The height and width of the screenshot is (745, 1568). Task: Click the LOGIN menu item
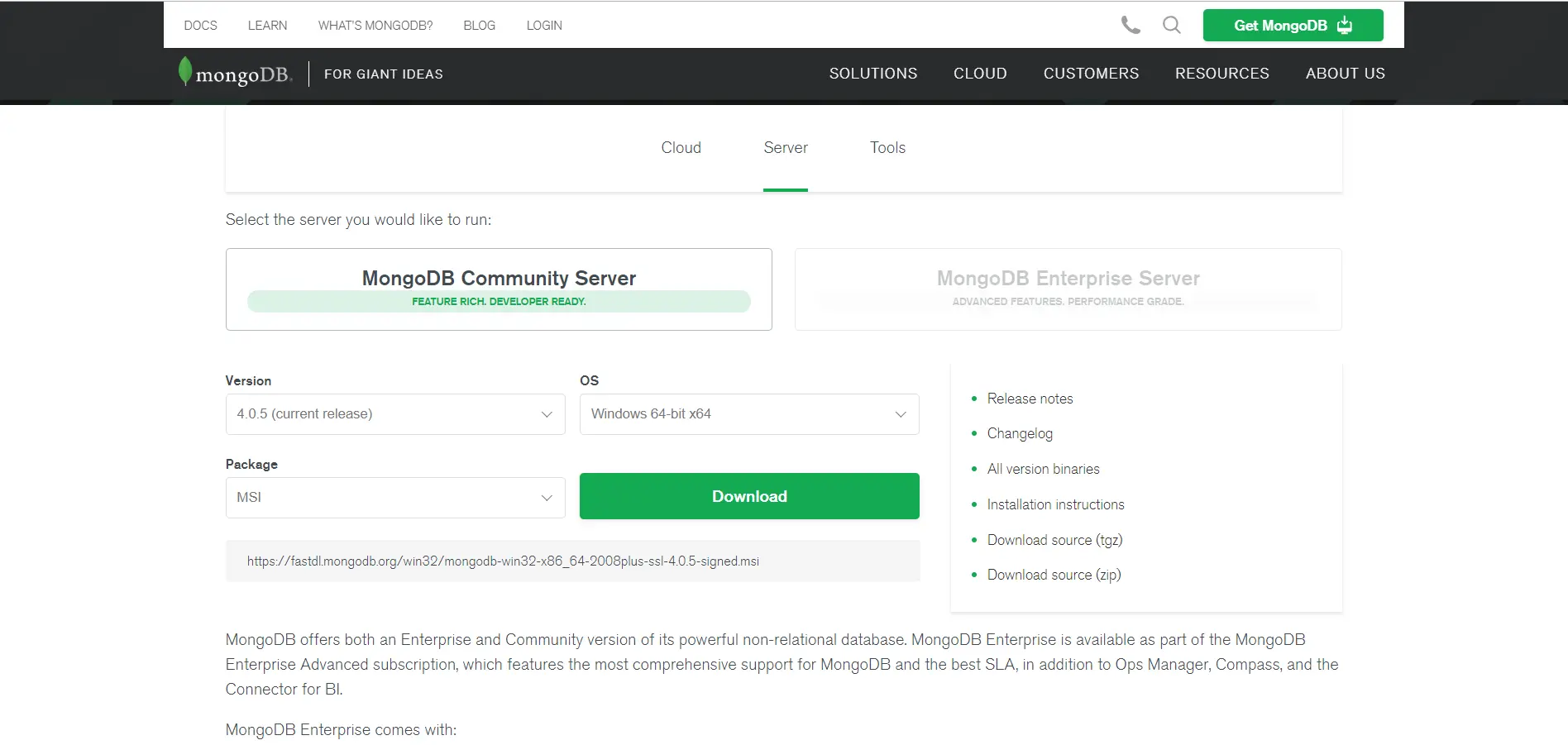click(543, 25)
